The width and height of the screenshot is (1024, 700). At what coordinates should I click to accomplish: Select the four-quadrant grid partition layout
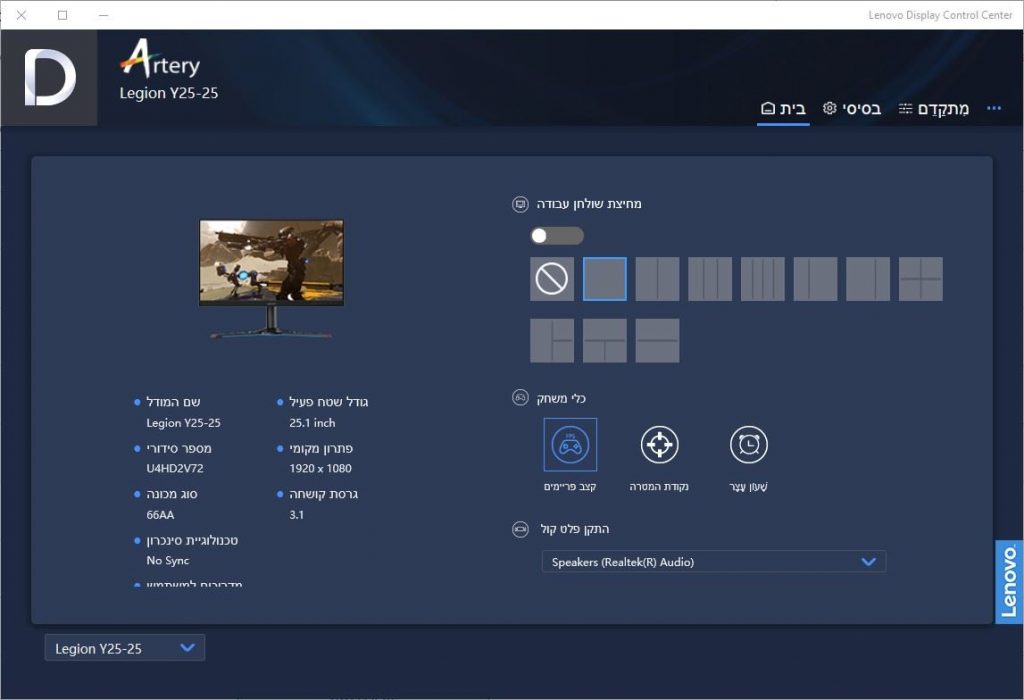pyautogui.click(x=921, y=279)
